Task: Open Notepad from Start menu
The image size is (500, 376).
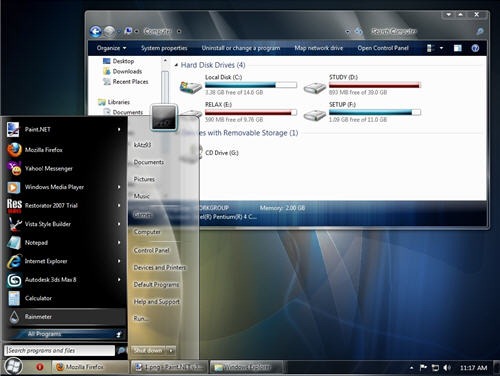Action: pyautogui.click(x=63, y=243)
